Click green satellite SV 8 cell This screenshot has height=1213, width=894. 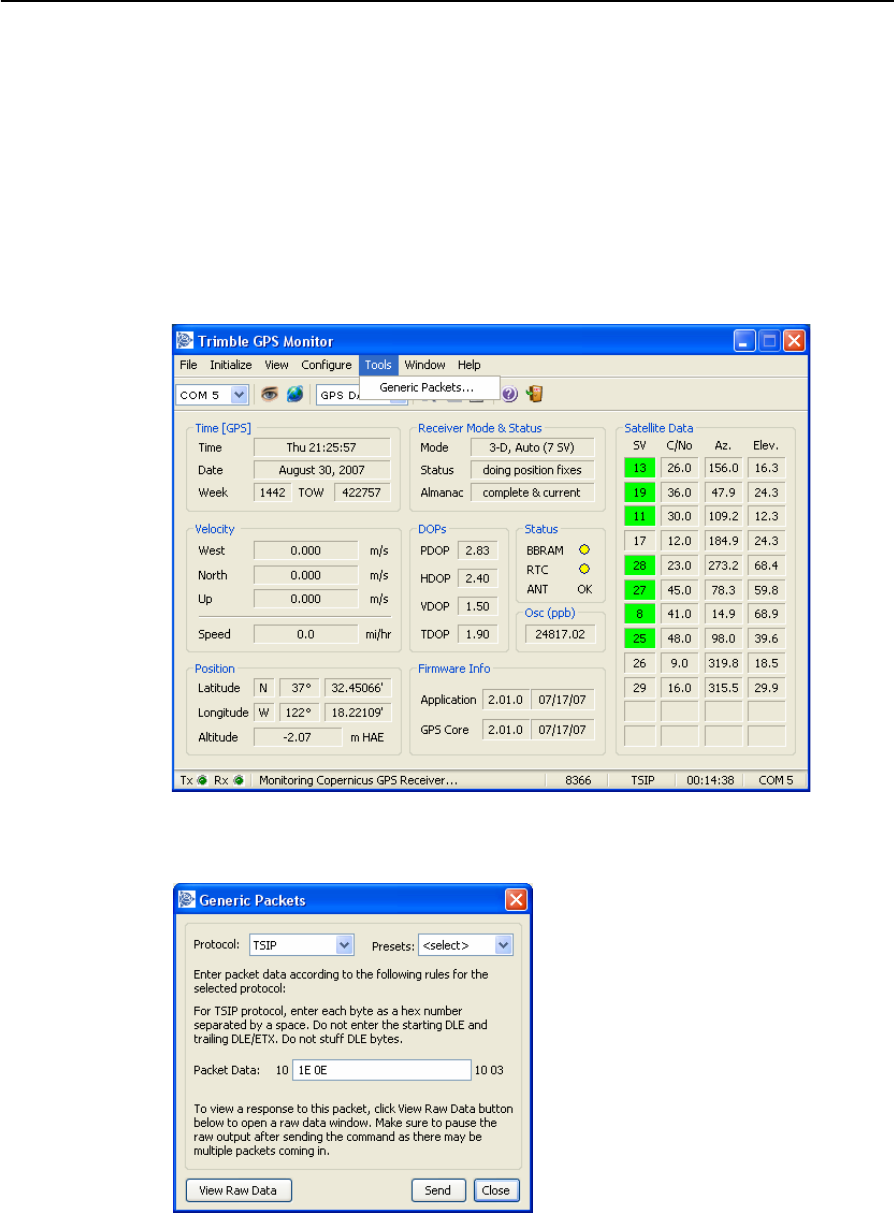tap(639, 614)
